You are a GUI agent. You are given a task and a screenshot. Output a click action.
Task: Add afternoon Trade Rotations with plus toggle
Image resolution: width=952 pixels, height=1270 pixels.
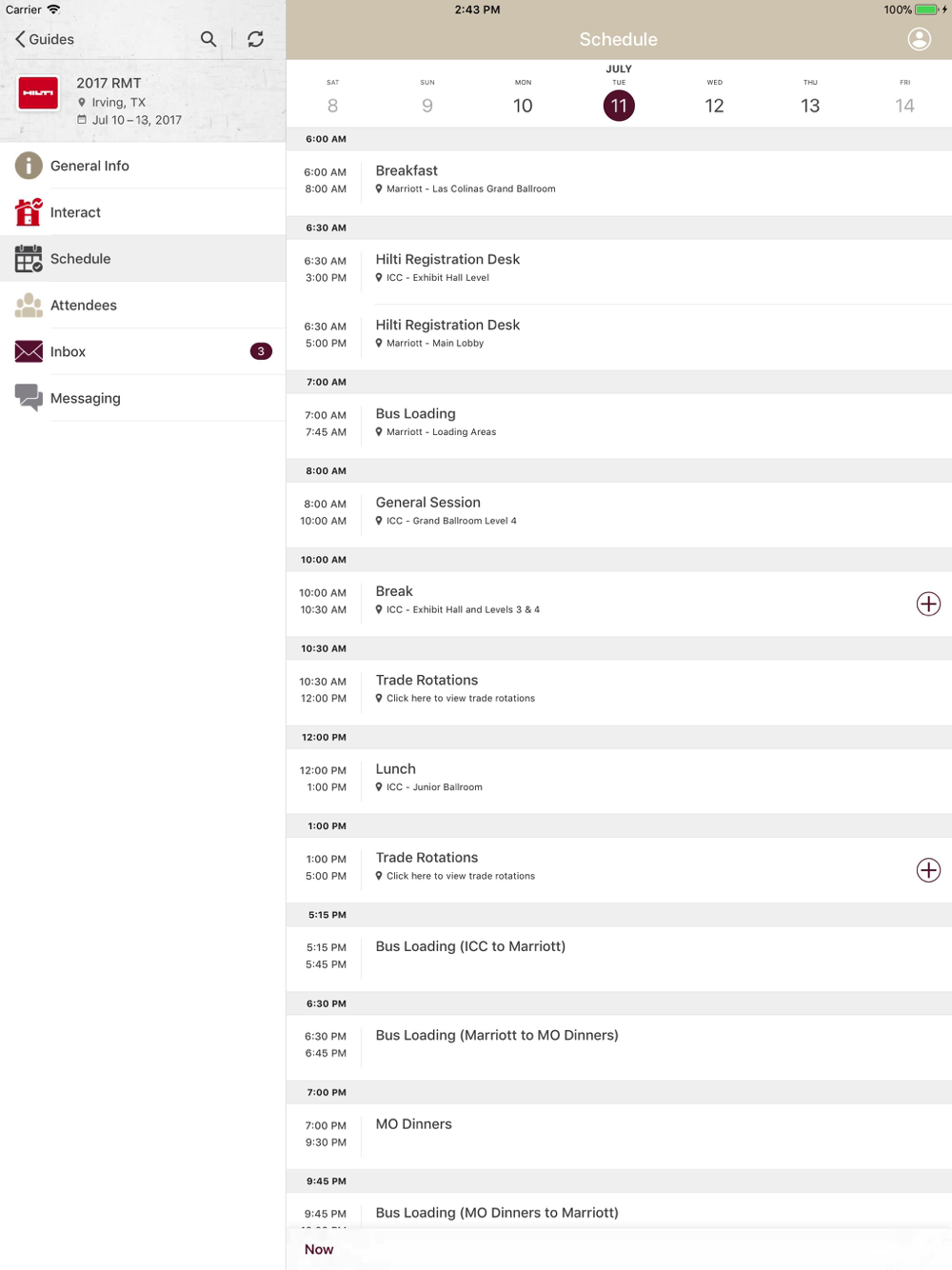[x=928, y=870]
